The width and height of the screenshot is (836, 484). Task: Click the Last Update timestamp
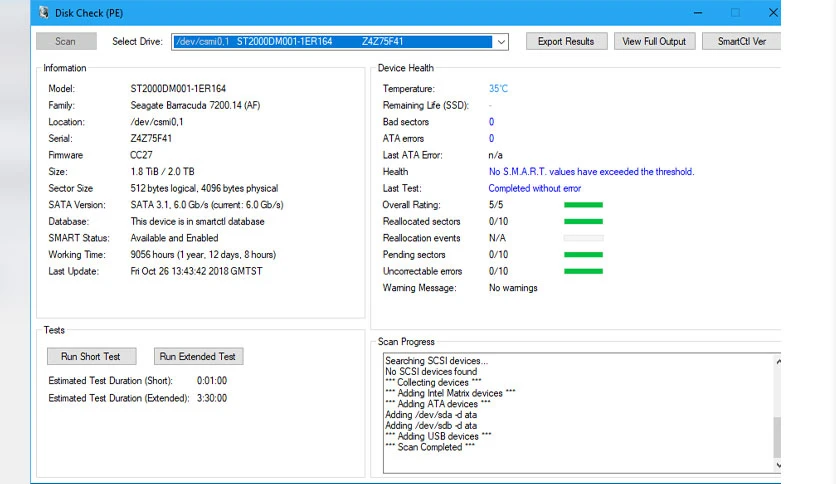196,271
